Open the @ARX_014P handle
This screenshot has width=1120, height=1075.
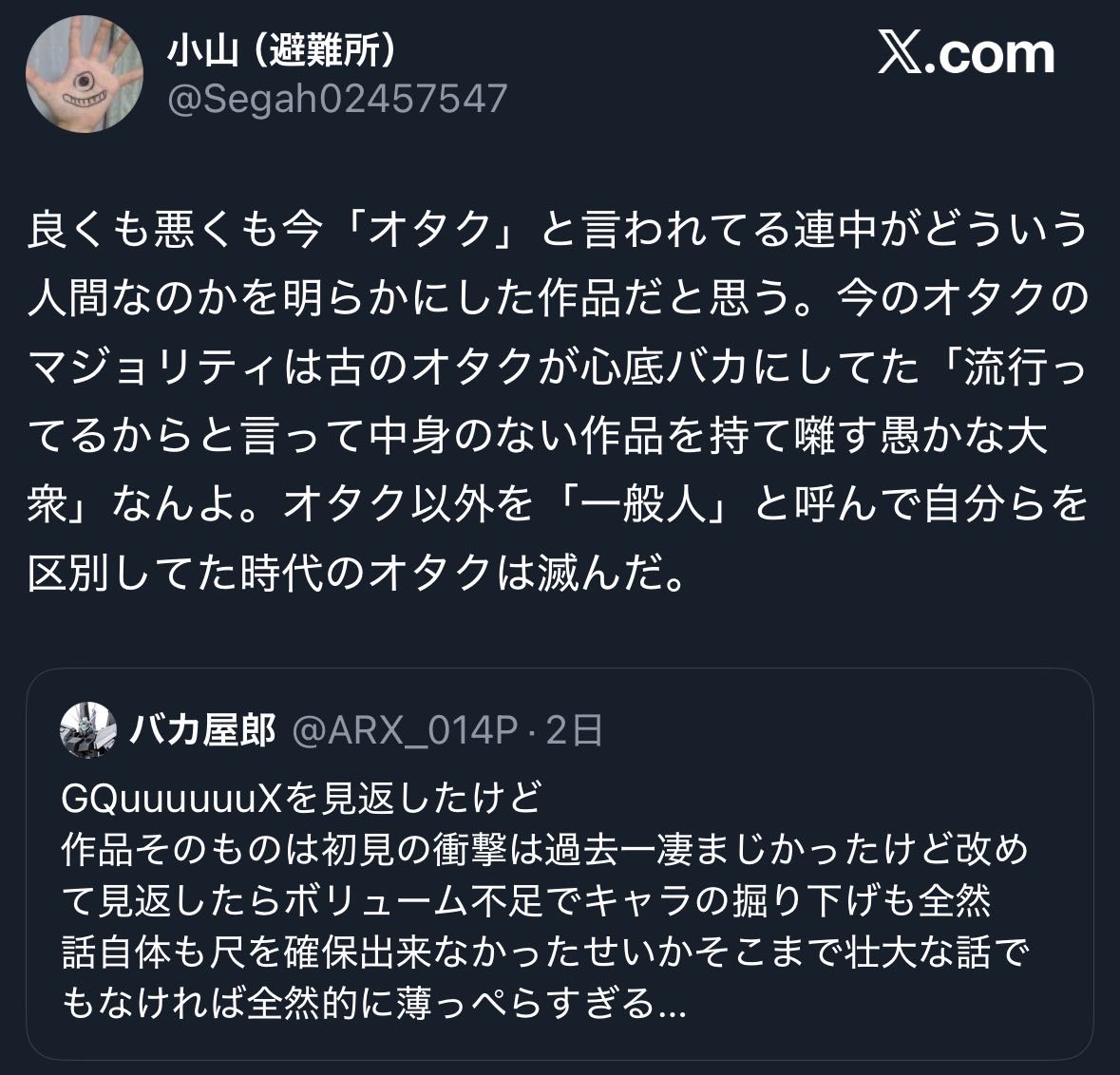point(405,730)
